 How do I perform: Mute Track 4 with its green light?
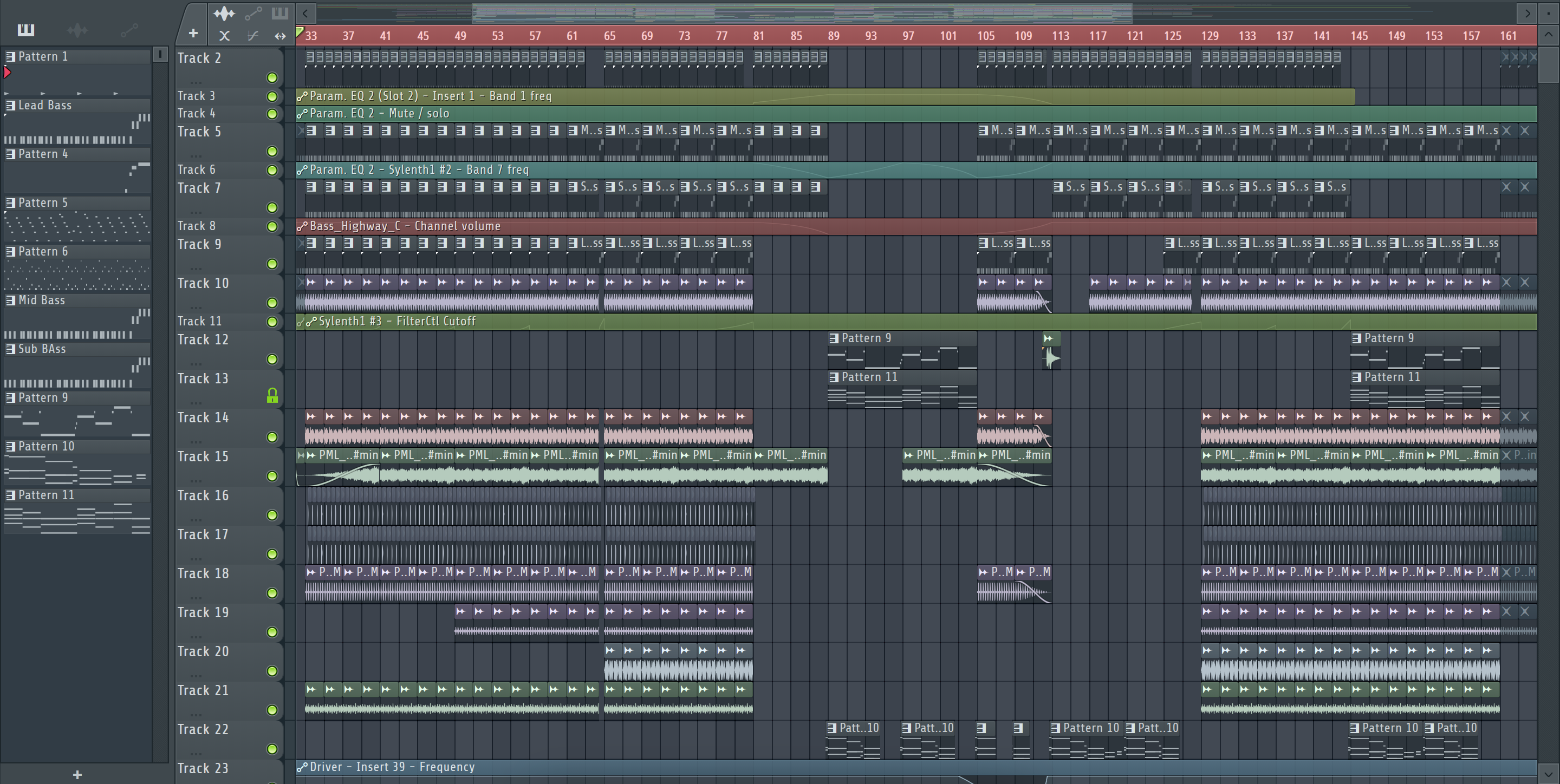(x=272, y=114)
